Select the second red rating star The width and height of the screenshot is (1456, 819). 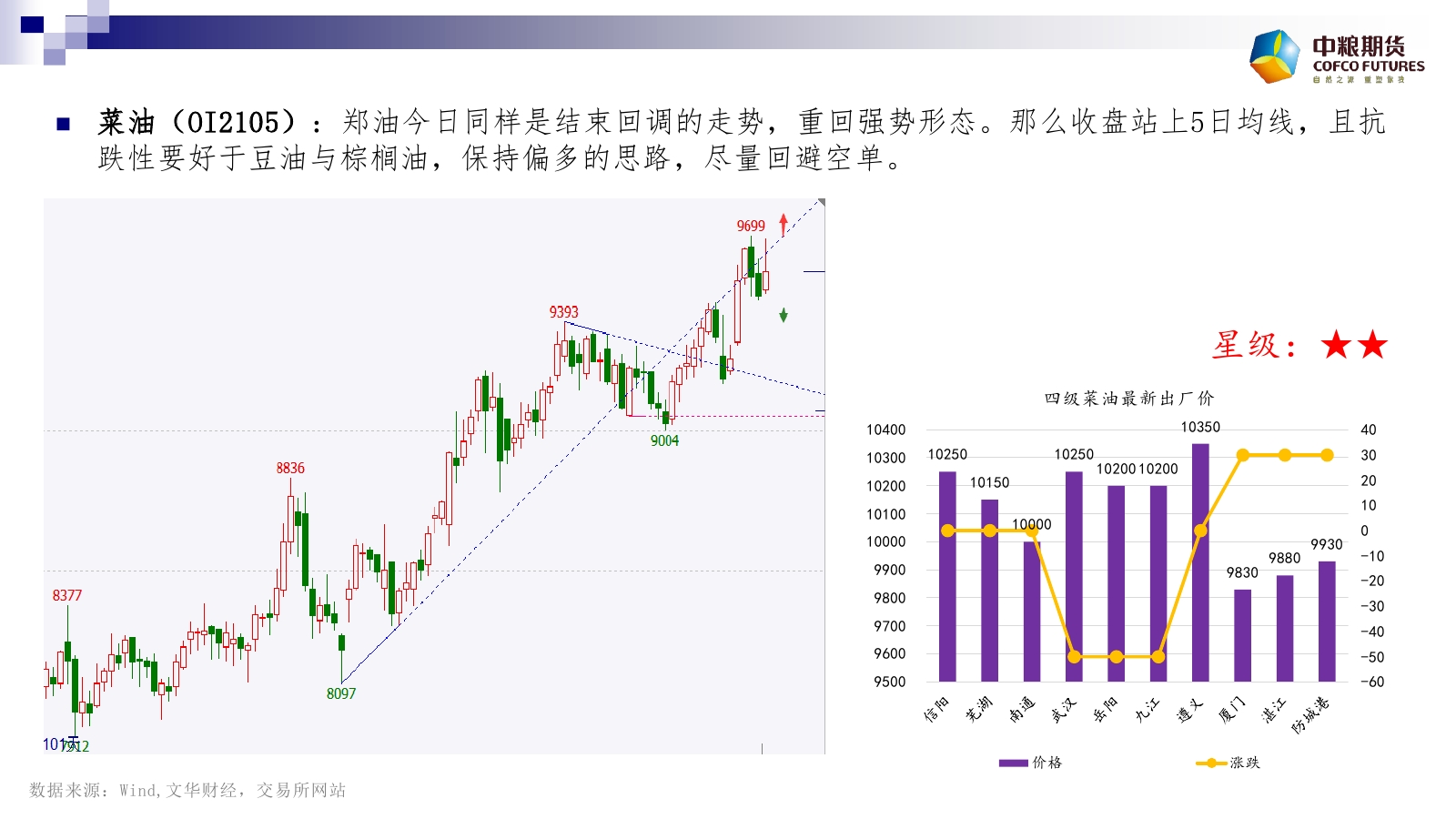pyautogui.click(x=1372, y=345)
